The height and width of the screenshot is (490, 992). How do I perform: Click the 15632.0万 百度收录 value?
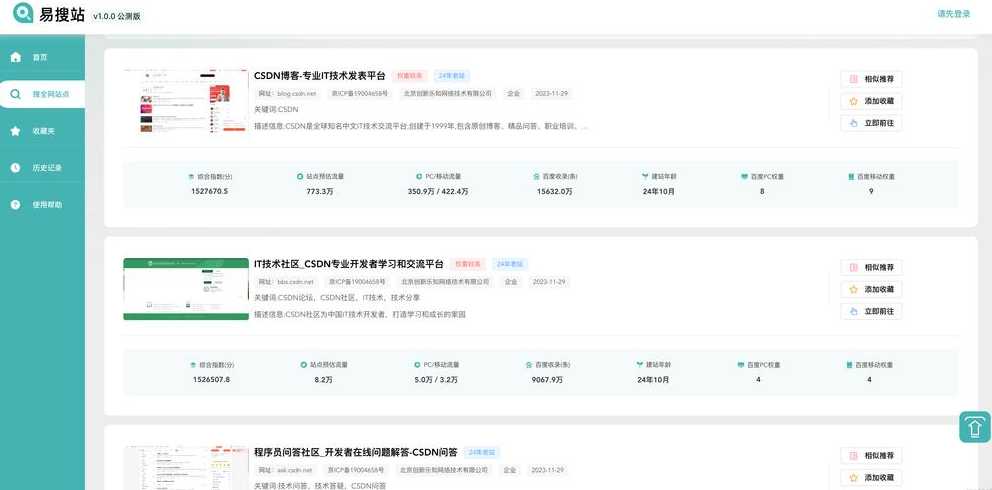tap(555, 191)
